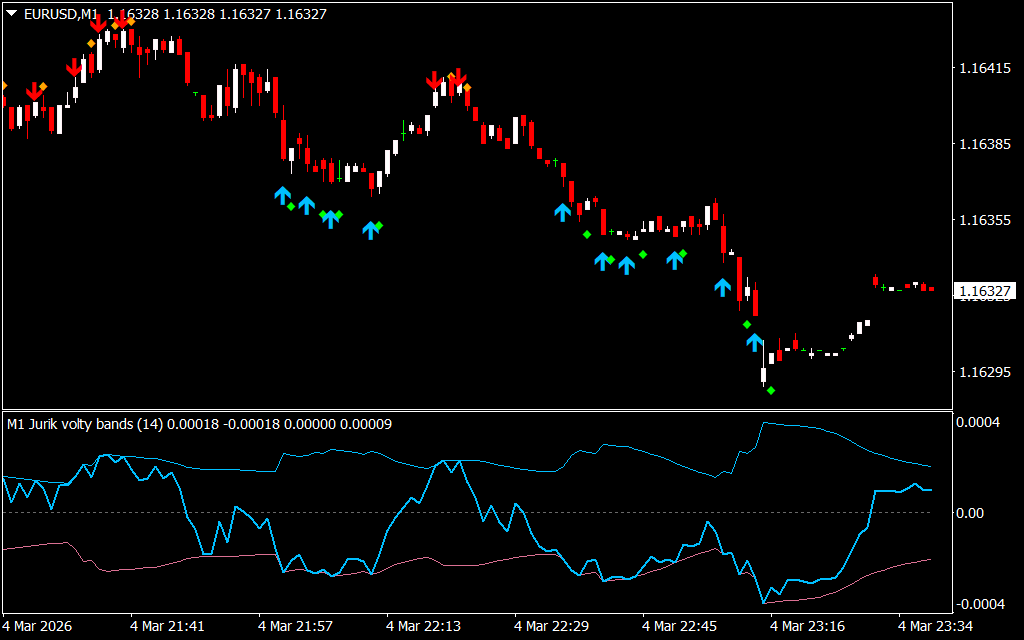
Task: Click the leftmost green diamond marker
Action: (291, 206)
